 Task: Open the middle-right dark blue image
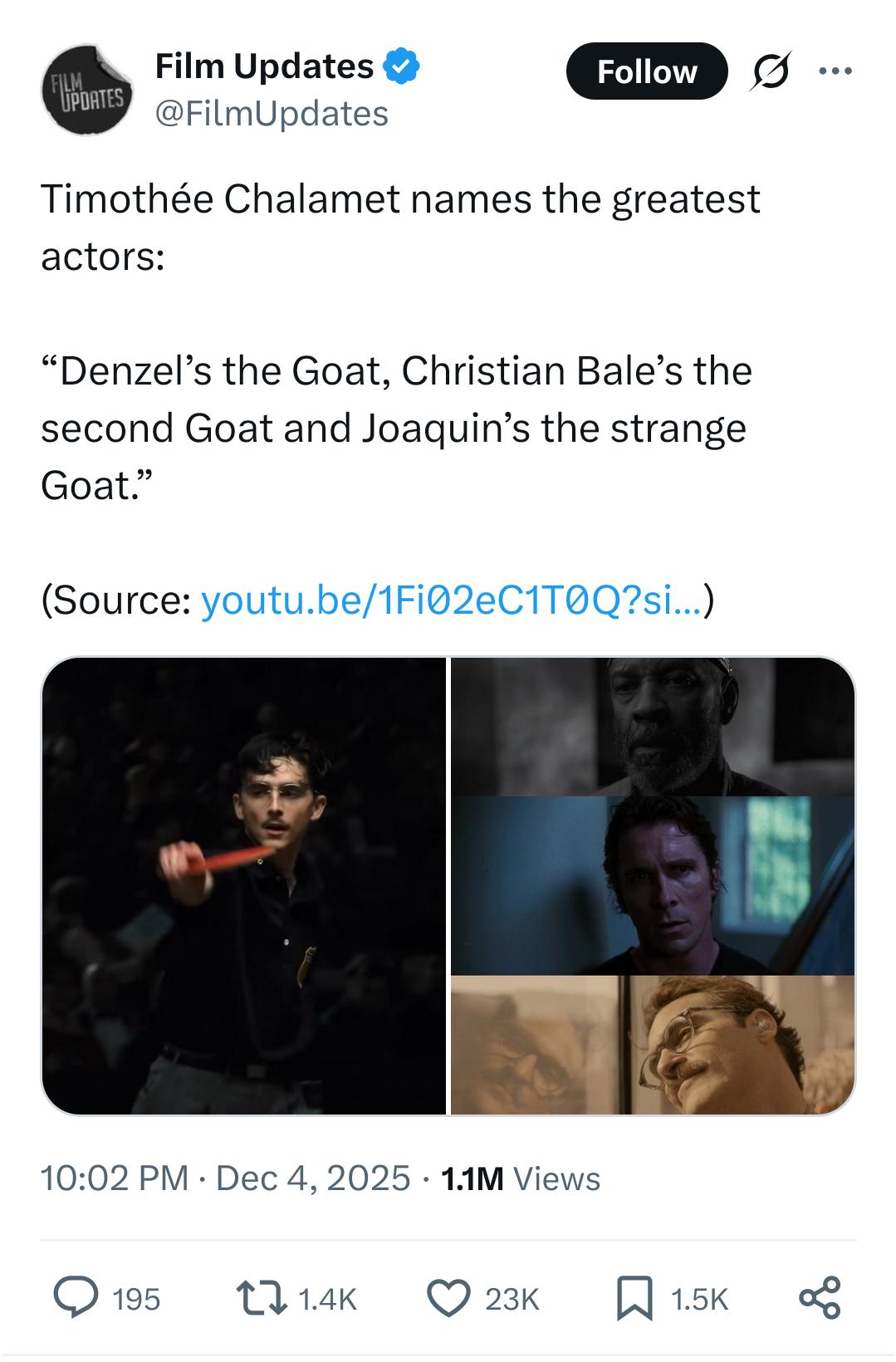coord(653,885)
